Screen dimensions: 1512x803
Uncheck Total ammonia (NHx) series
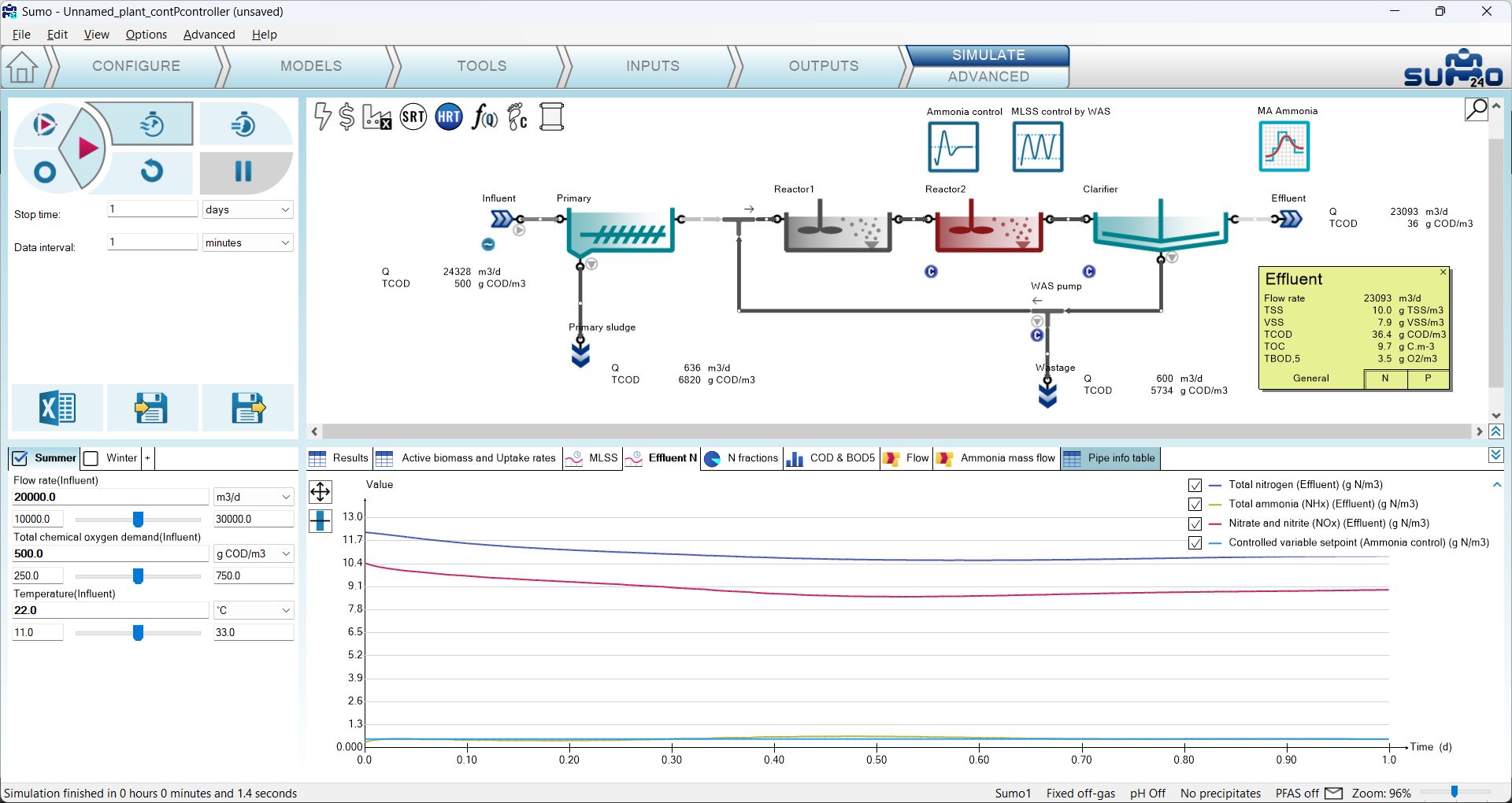coord(1195,505)
